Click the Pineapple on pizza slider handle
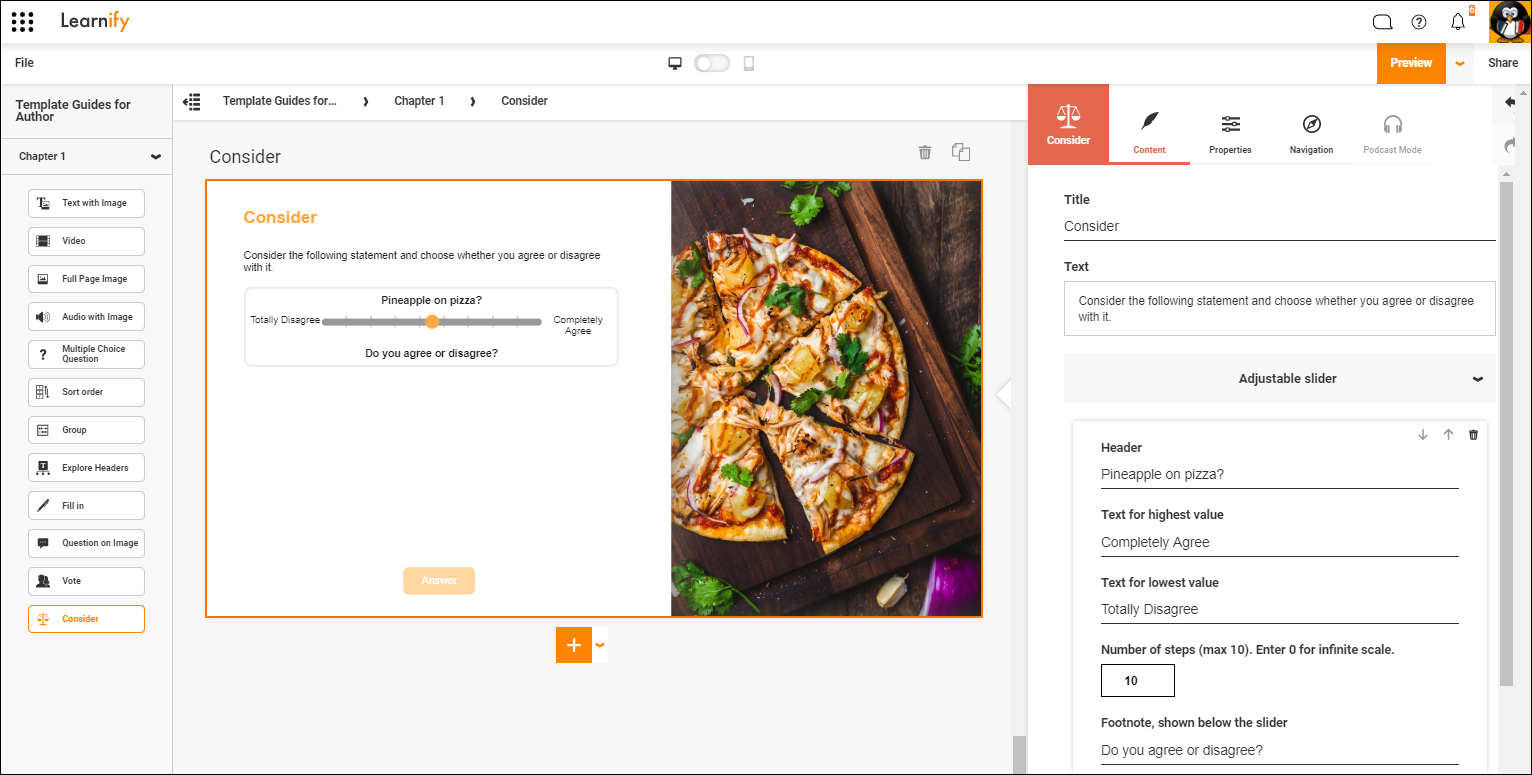 [x=432, y=322]
